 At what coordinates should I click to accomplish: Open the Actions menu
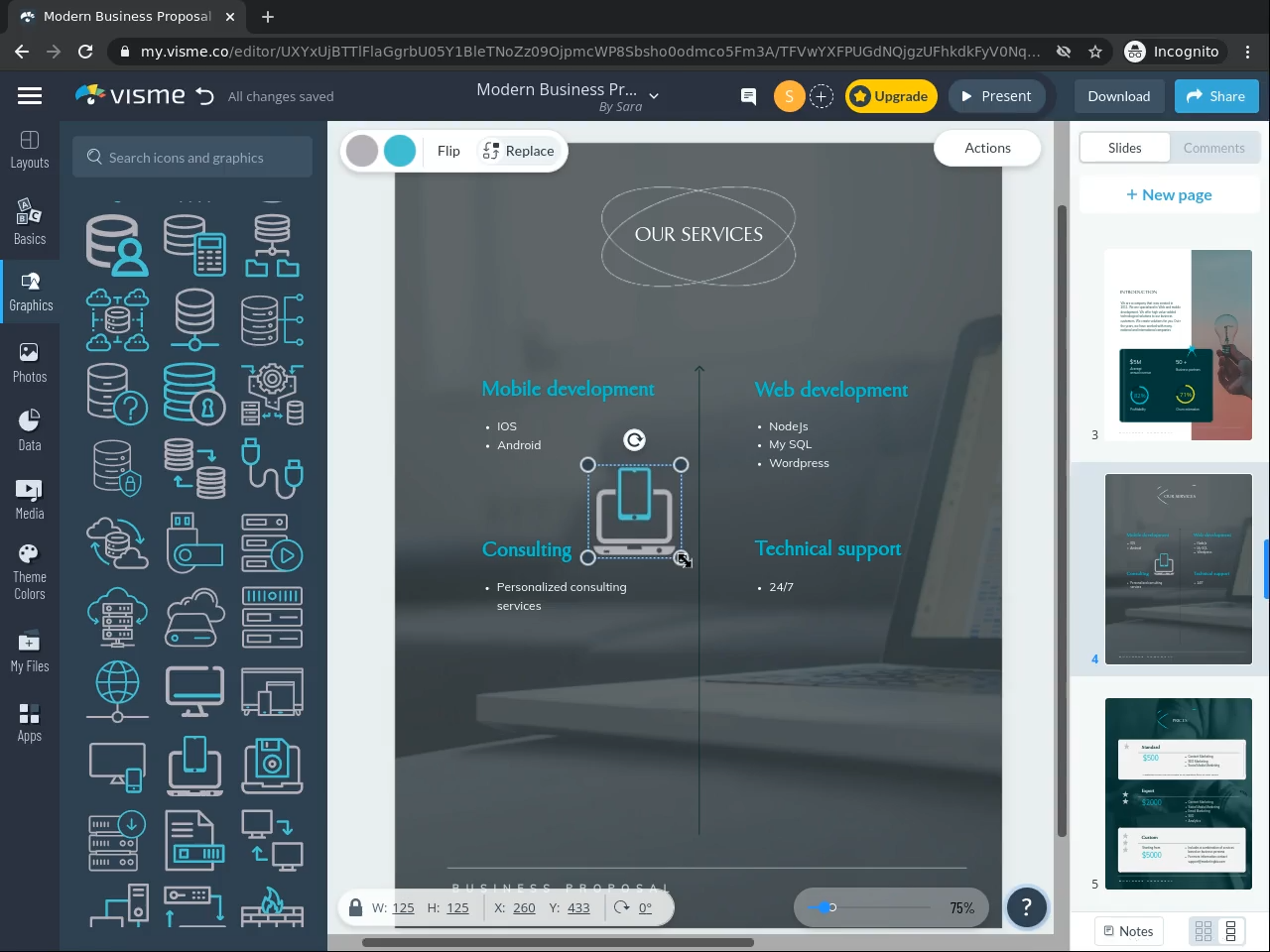tap(987, 148)
